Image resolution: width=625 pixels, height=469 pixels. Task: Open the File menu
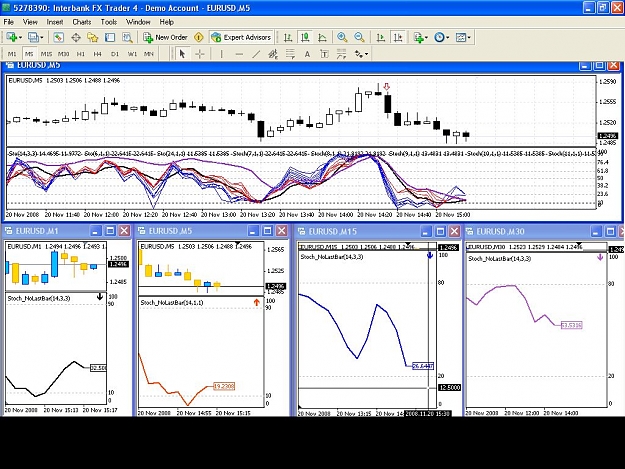click(x=8, y=22)
